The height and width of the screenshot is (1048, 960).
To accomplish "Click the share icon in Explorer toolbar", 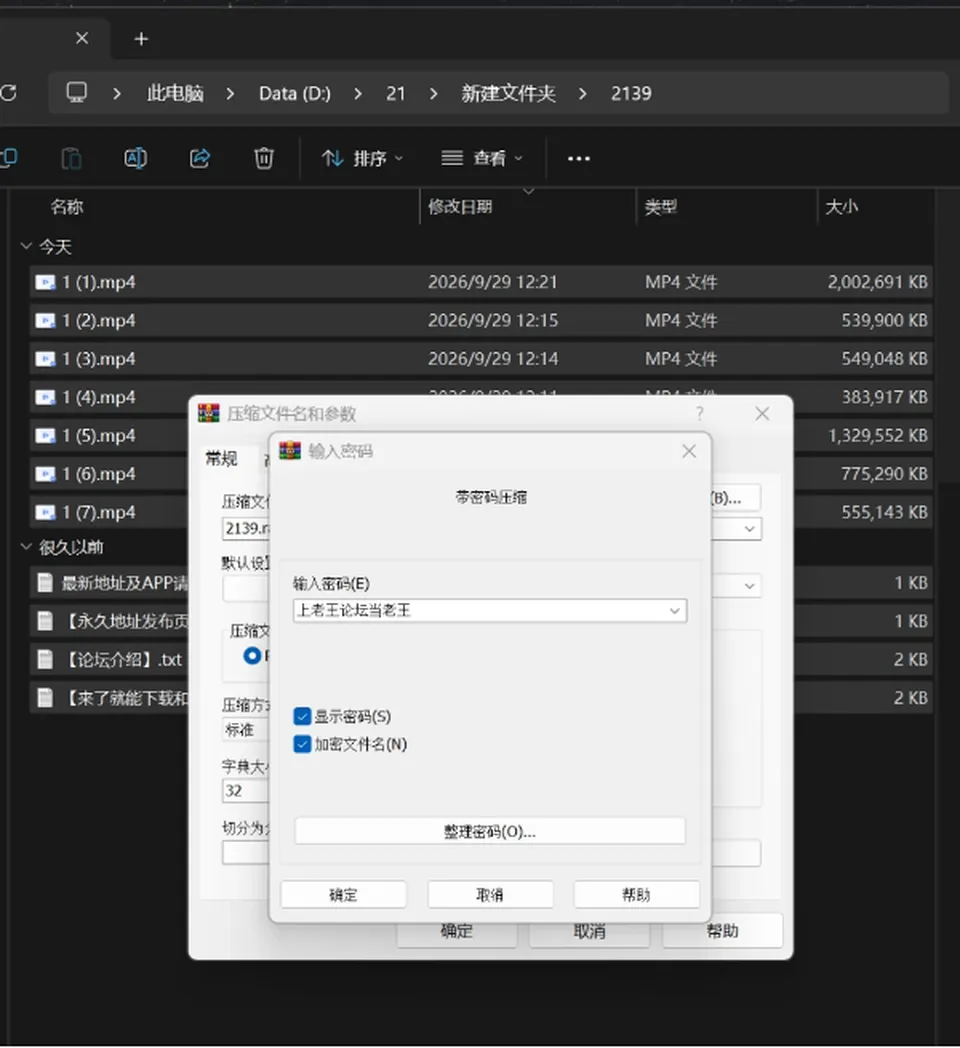I will tap(200, 158).
